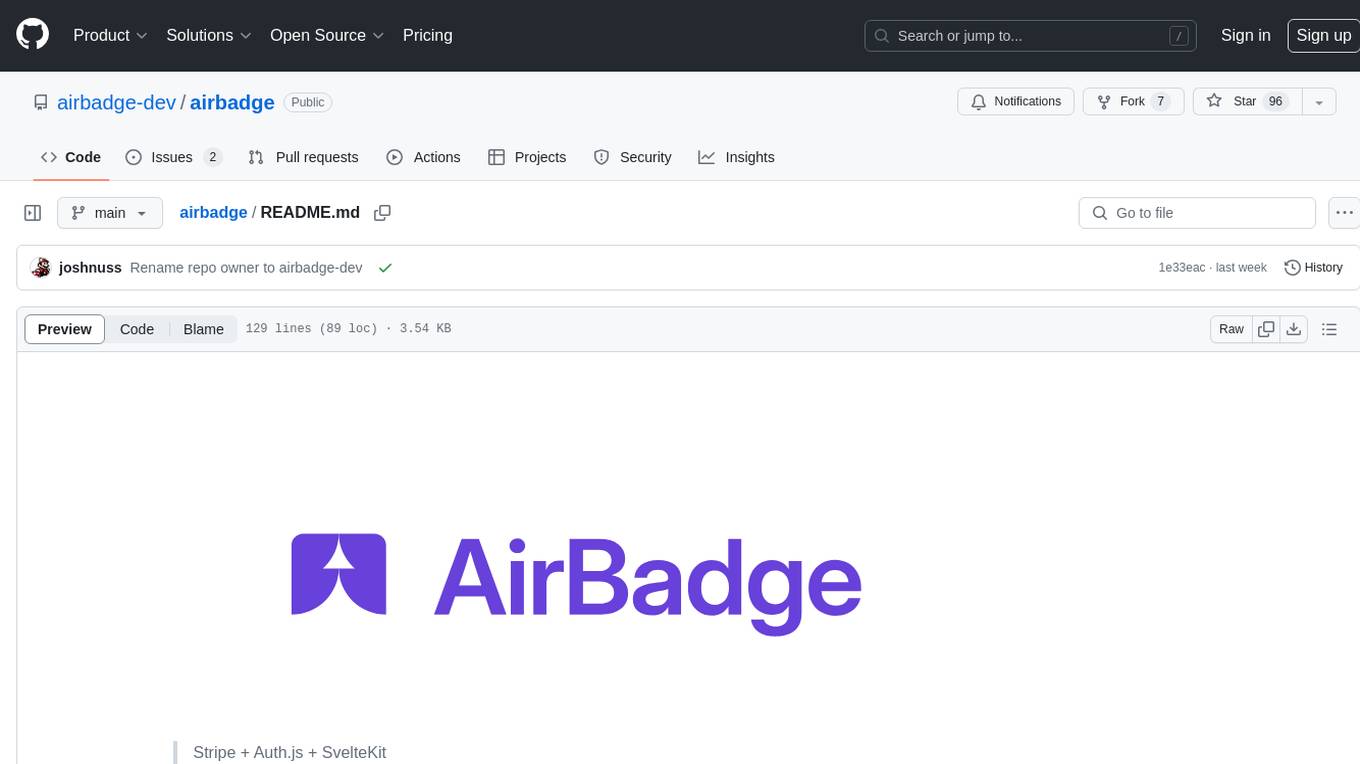Click the Fork count 7

(x=1160, y=102)
